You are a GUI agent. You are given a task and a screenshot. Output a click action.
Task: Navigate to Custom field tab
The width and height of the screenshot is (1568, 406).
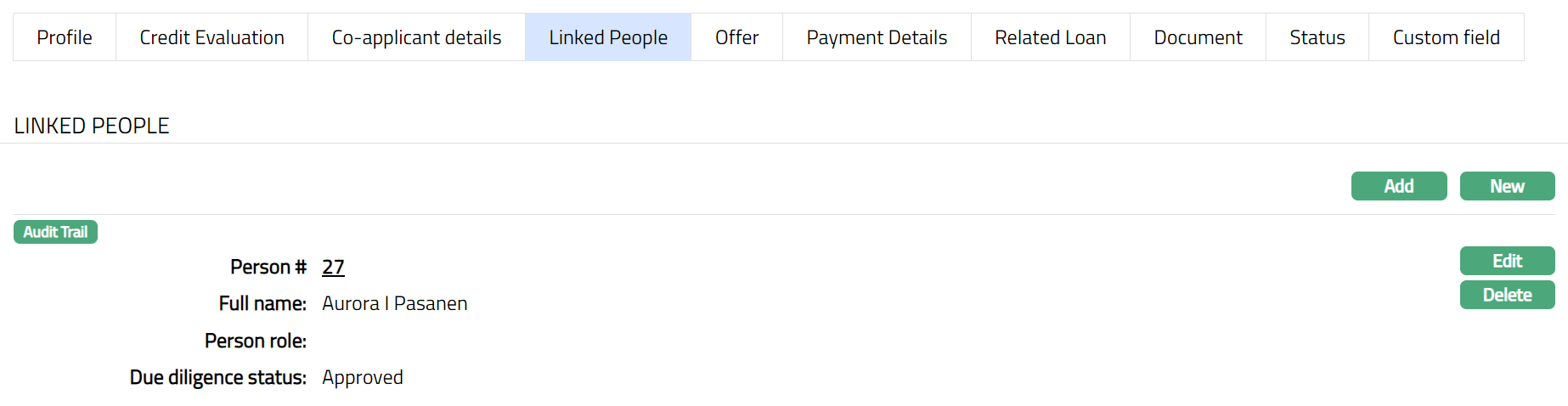coord(1446,37)
